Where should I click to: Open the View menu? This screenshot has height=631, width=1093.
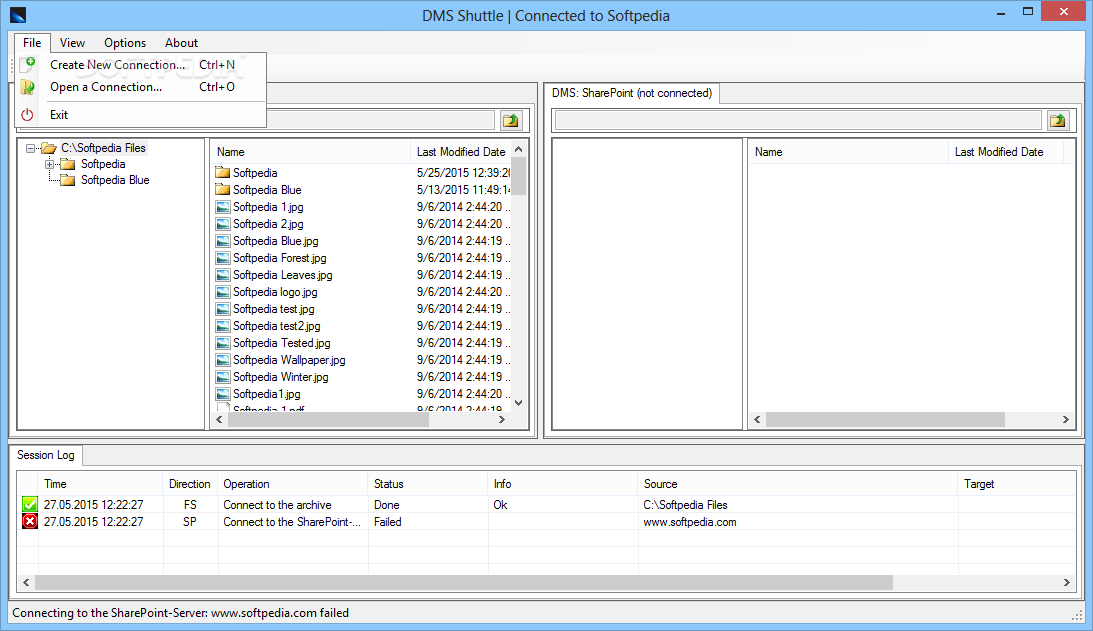[x=72, y=43]
